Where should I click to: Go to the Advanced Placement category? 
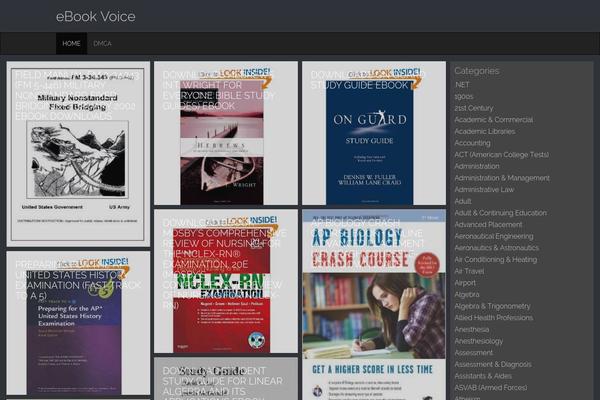point(488,225)
